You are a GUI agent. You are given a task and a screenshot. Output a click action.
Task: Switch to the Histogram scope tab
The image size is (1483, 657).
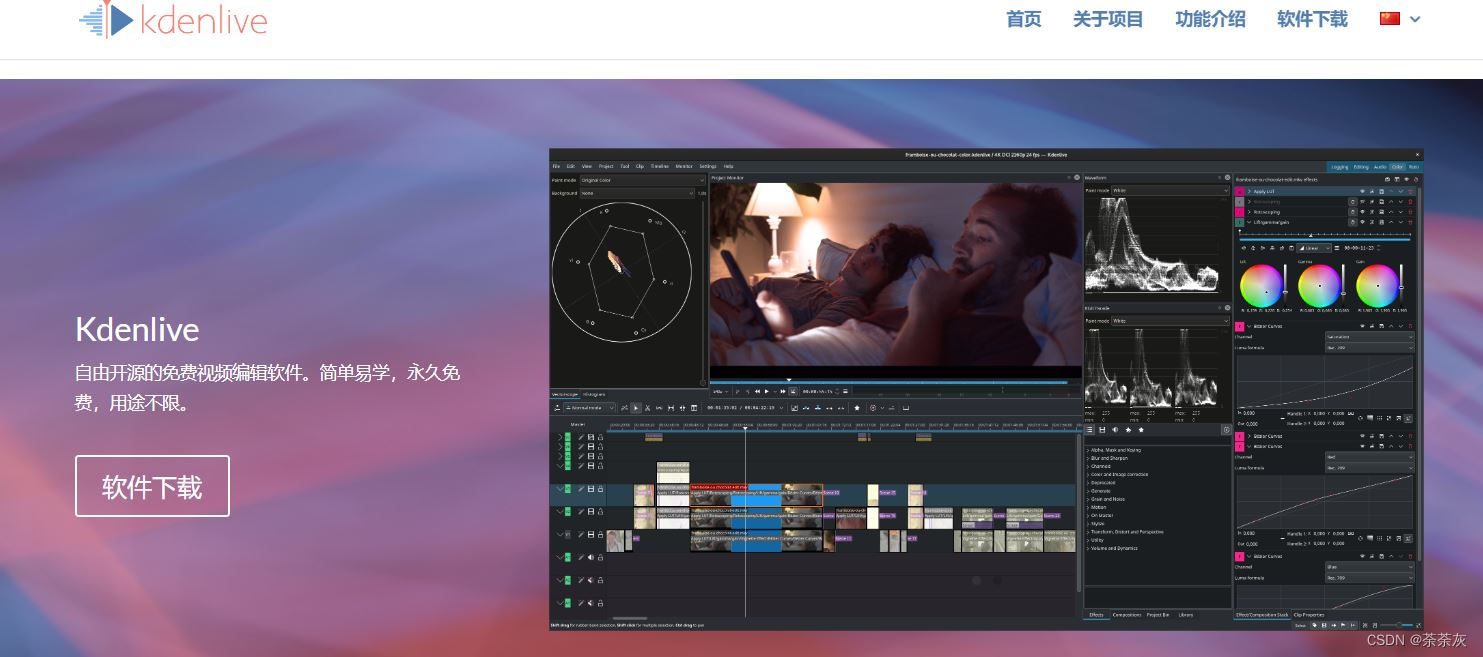pyautogui.click(x=594, y=394)
